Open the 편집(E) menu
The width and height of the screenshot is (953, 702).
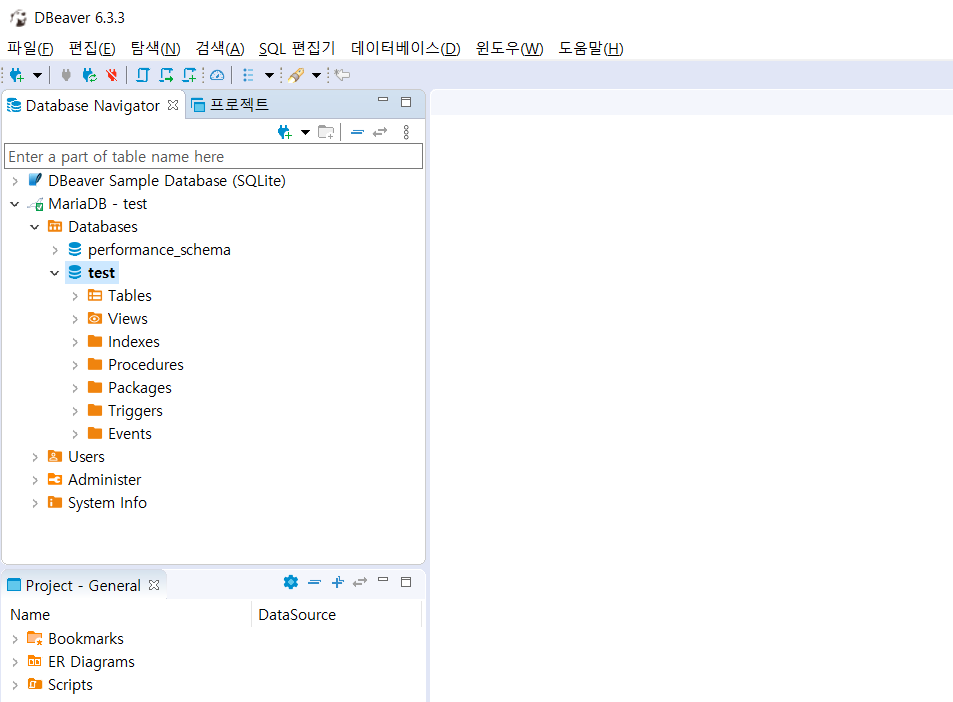click(92, 49)
